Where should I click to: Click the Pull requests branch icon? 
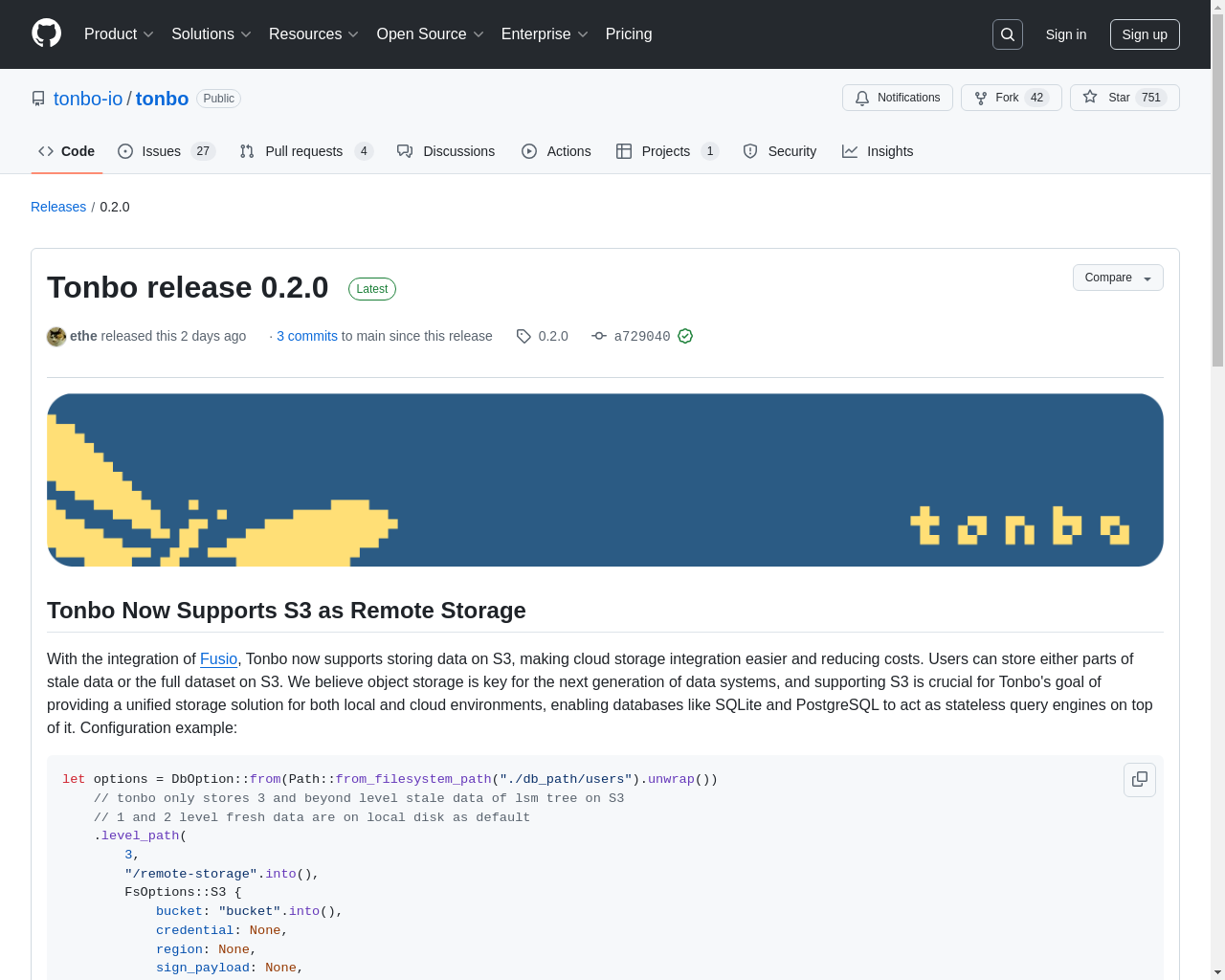coord(247,151)
